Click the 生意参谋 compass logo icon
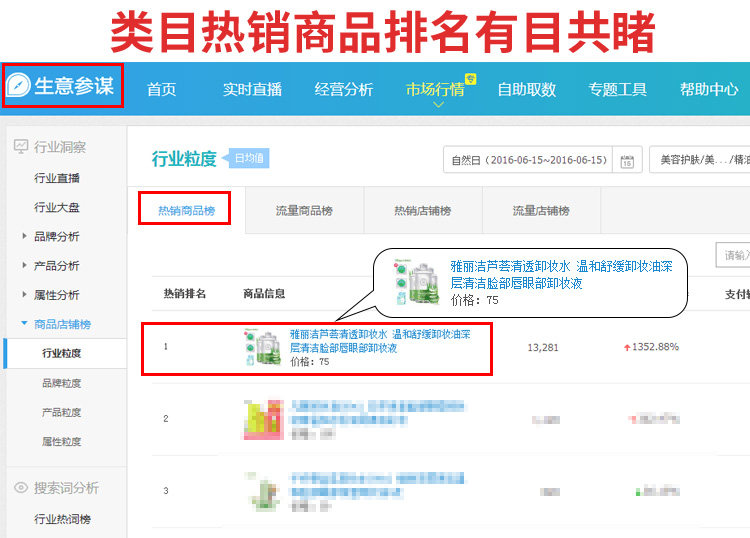Viewport: 750px width, 538px height. coord(19,85)
